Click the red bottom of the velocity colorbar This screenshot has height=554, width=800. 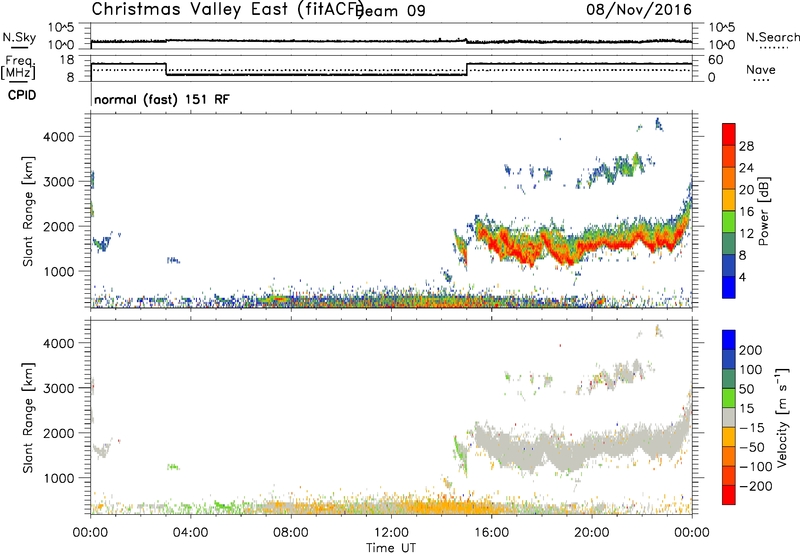pos(729,495)
